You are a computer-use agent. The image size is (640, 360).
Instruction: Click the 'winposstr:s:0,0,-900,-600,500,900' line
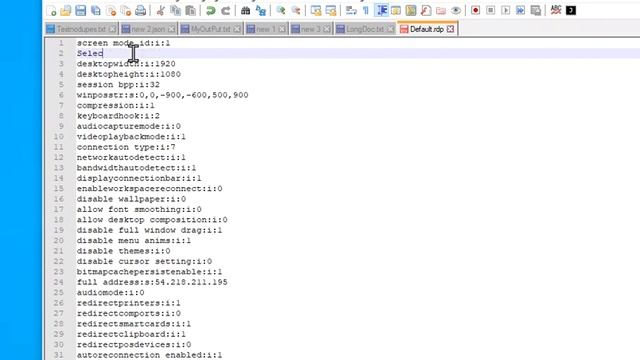162,95
